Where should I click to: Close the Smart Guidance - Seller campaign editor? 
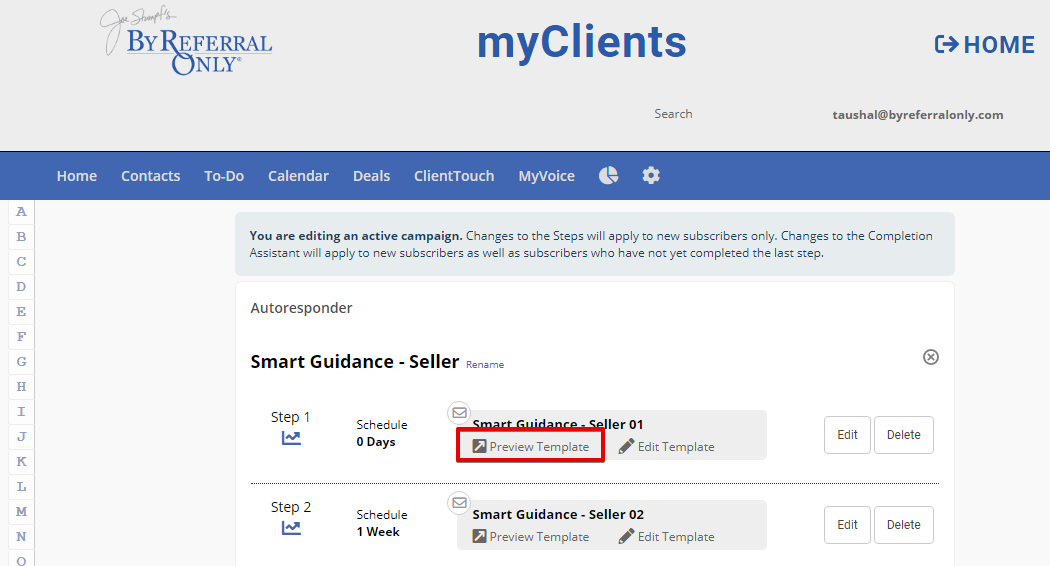pos(931,357)
